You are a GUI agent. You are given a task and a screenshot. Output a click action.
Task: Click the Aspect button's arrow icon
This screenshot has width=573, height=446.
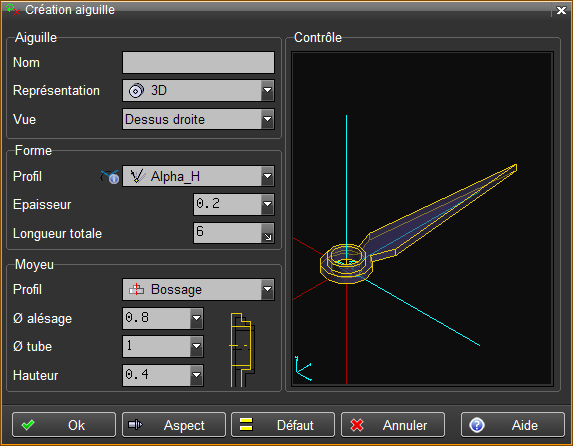135,424
